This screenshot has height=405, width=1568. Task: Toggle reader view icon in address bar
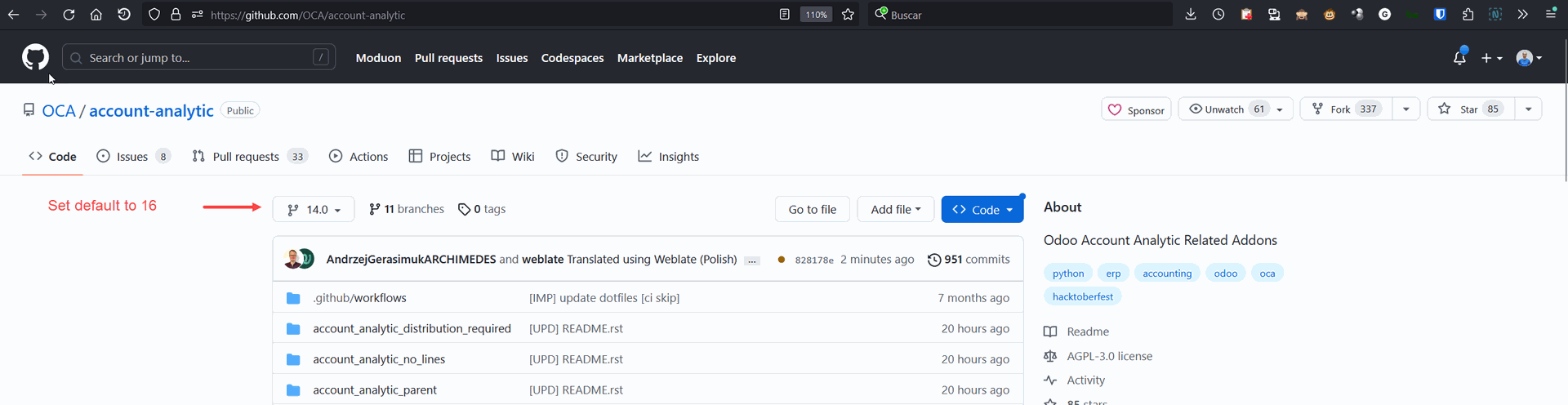[784, 15]
